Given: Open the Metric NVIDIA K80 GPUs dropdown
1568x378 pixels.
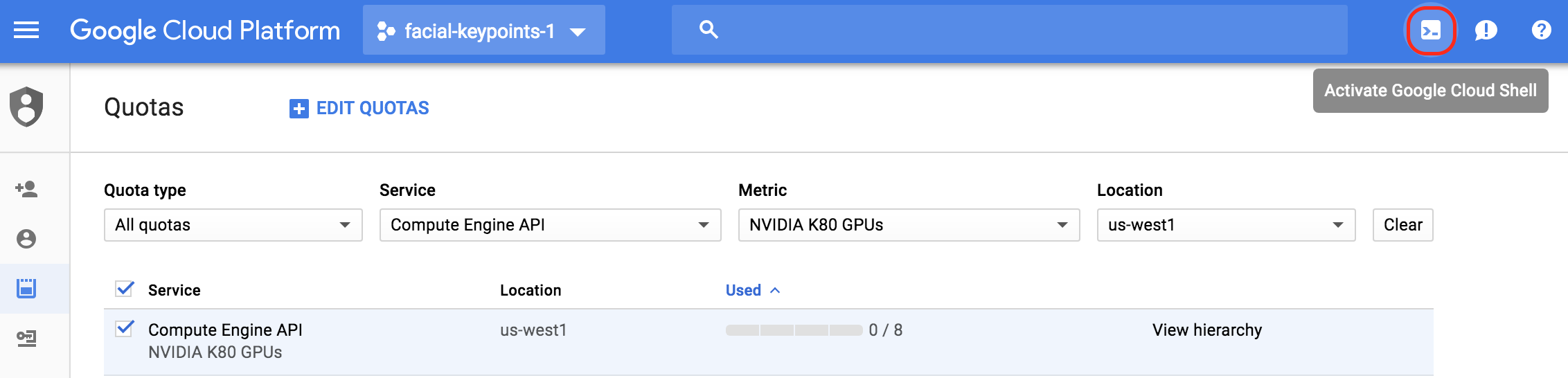Looking at the screenshot, I should pos(909,225).
